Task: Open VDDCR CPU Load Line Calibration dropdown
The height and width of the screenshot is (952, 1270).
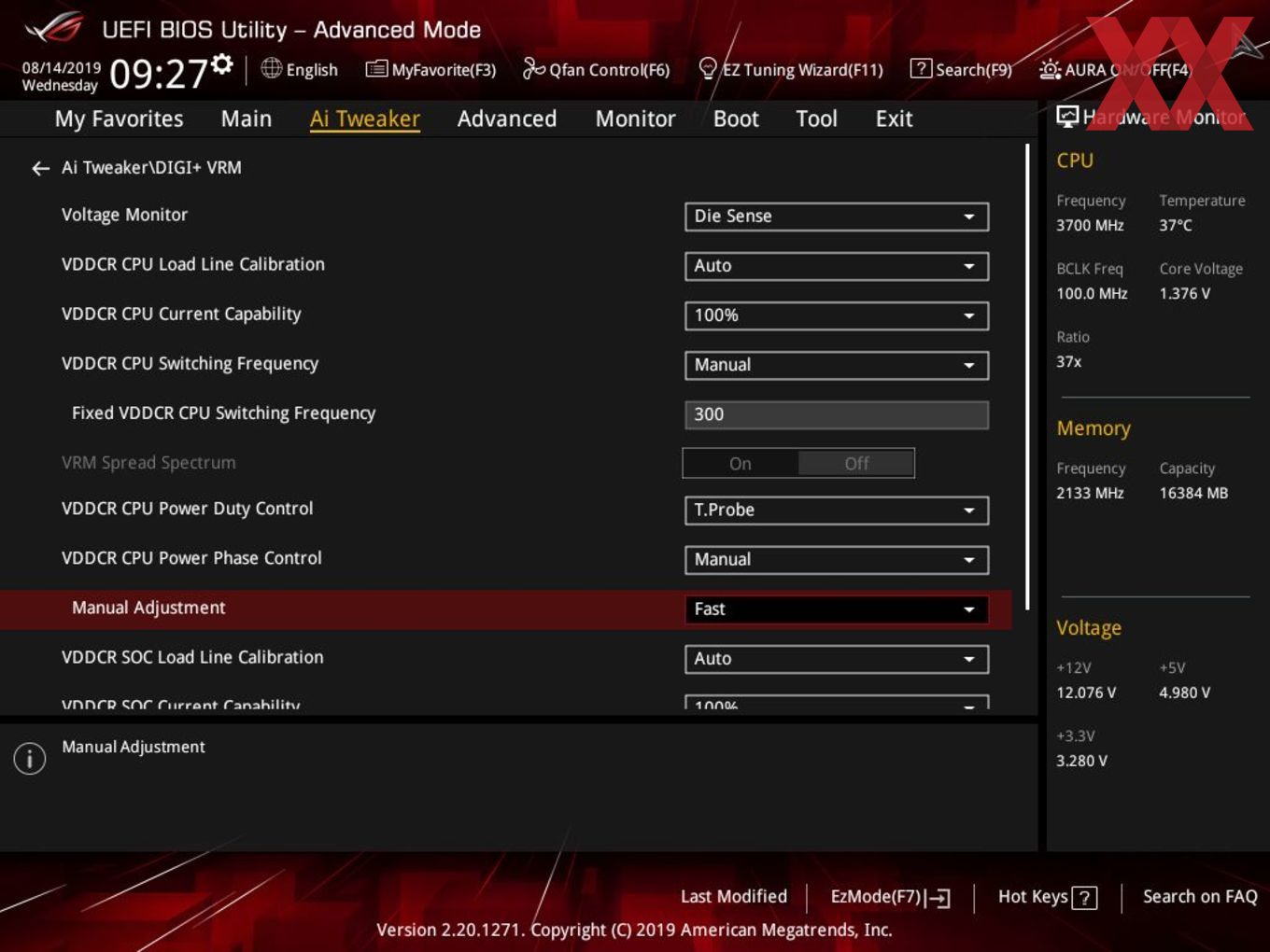Action: tap(836, 266)
